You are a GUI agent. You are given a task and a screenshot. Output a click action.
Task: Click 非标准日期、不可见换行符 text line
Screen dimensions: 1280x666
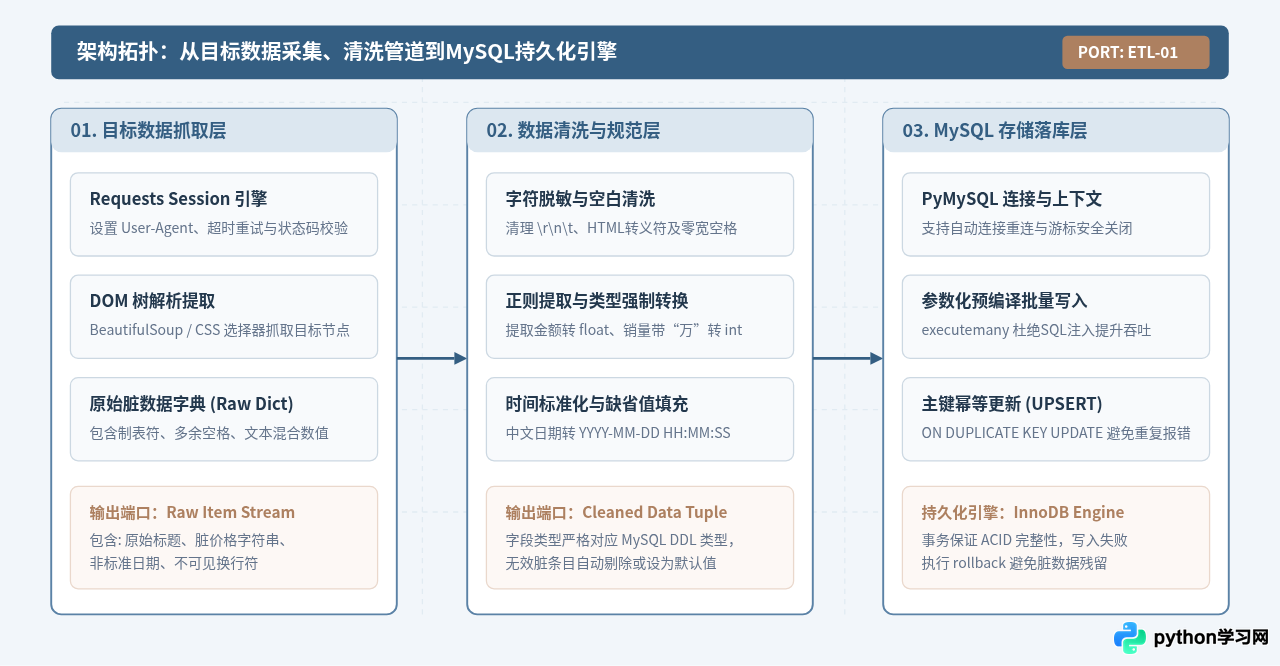point(174,563)
